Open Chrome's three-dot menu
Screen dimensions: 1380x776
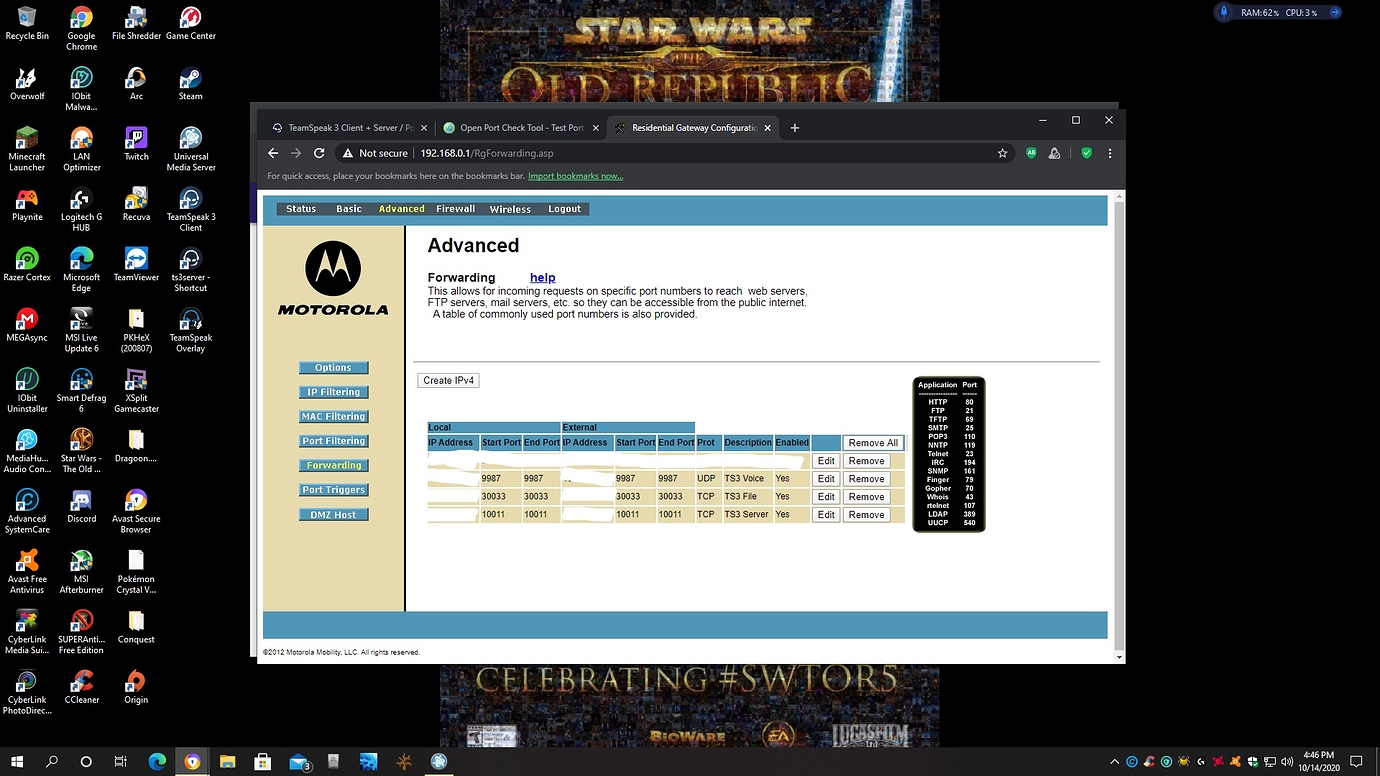[x=1109, y=153]
